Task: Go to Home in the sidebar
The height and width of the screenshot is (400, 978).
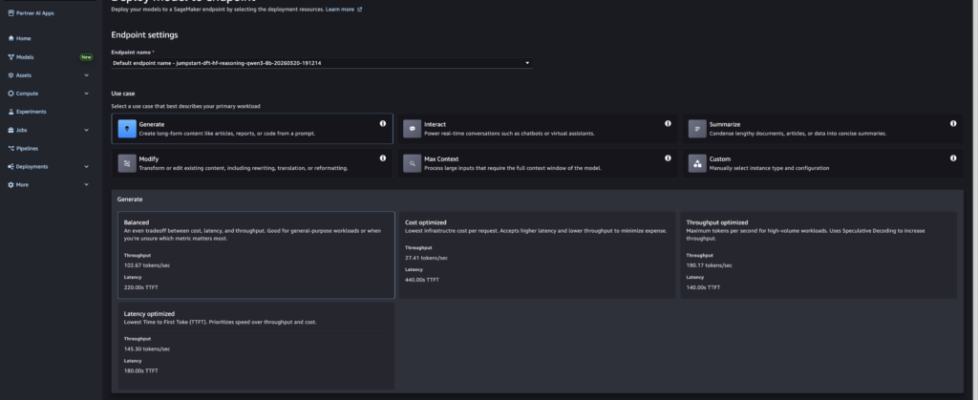Action: click(x=23, y=38)
